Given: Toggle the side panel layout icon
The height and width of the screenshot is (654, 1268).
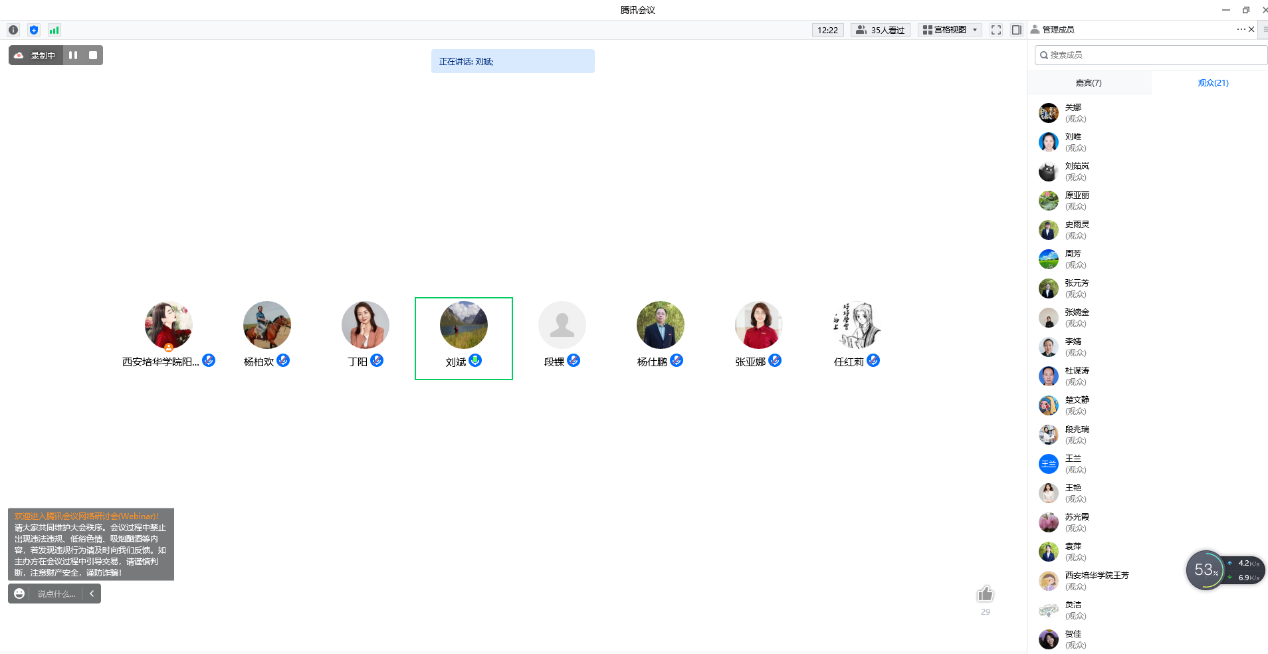Looking at the screenshot, I should (1016, 30).
